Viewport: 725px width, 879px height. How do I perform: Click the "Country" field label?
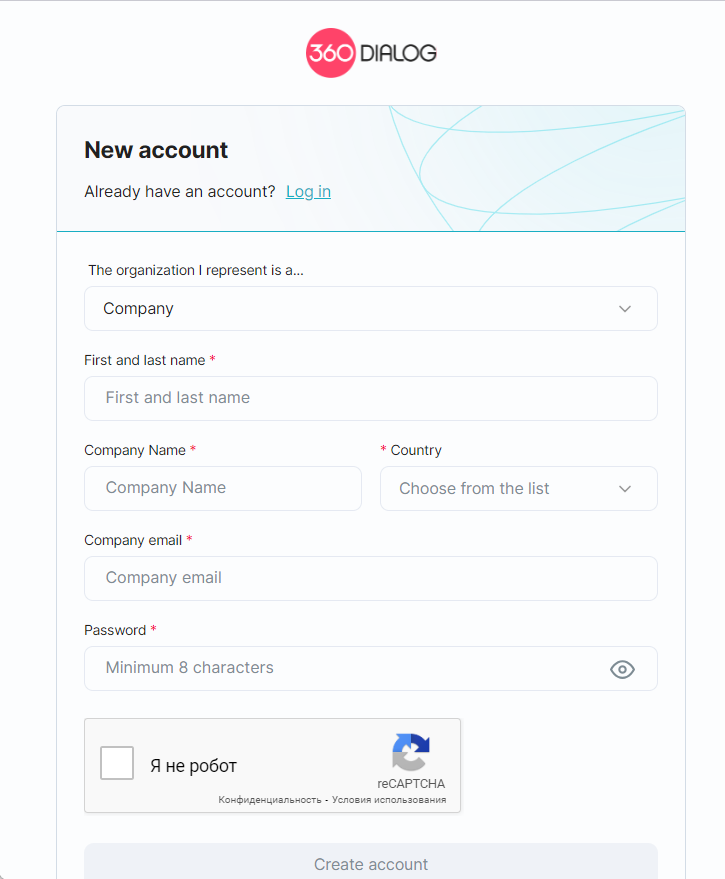(416, 450)
